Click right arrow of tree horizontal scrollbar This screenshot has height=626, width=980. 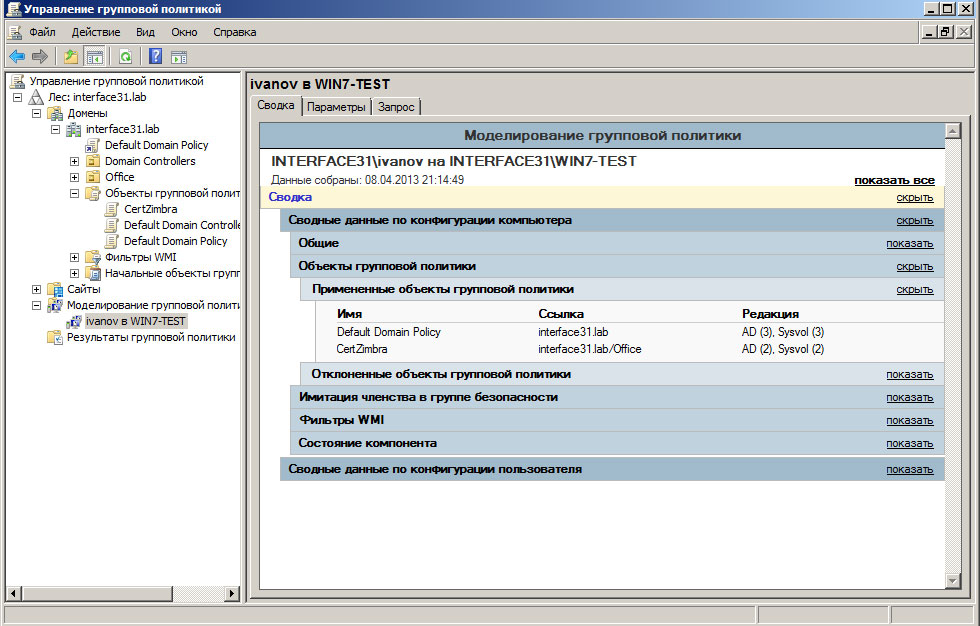click(233, 593)
